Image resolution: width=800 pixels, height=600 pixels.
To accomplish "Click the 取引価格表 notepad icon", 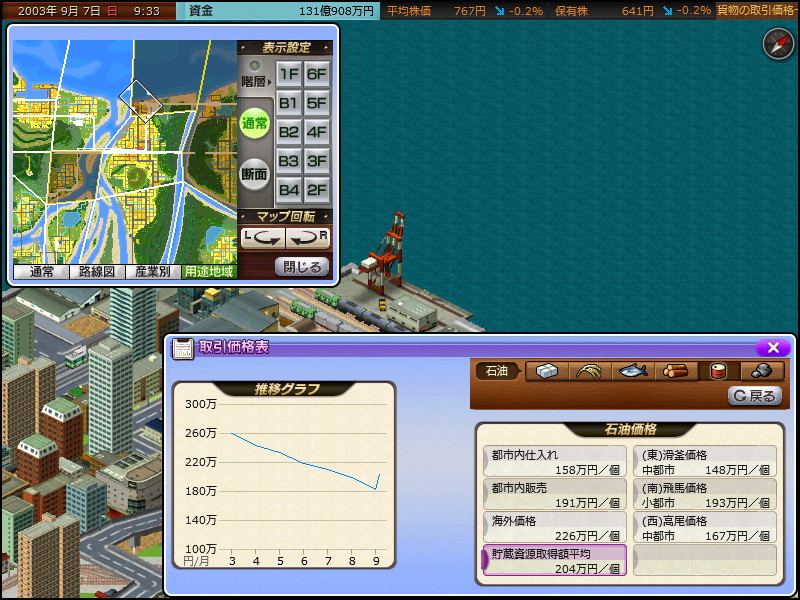I will point(183,348).
